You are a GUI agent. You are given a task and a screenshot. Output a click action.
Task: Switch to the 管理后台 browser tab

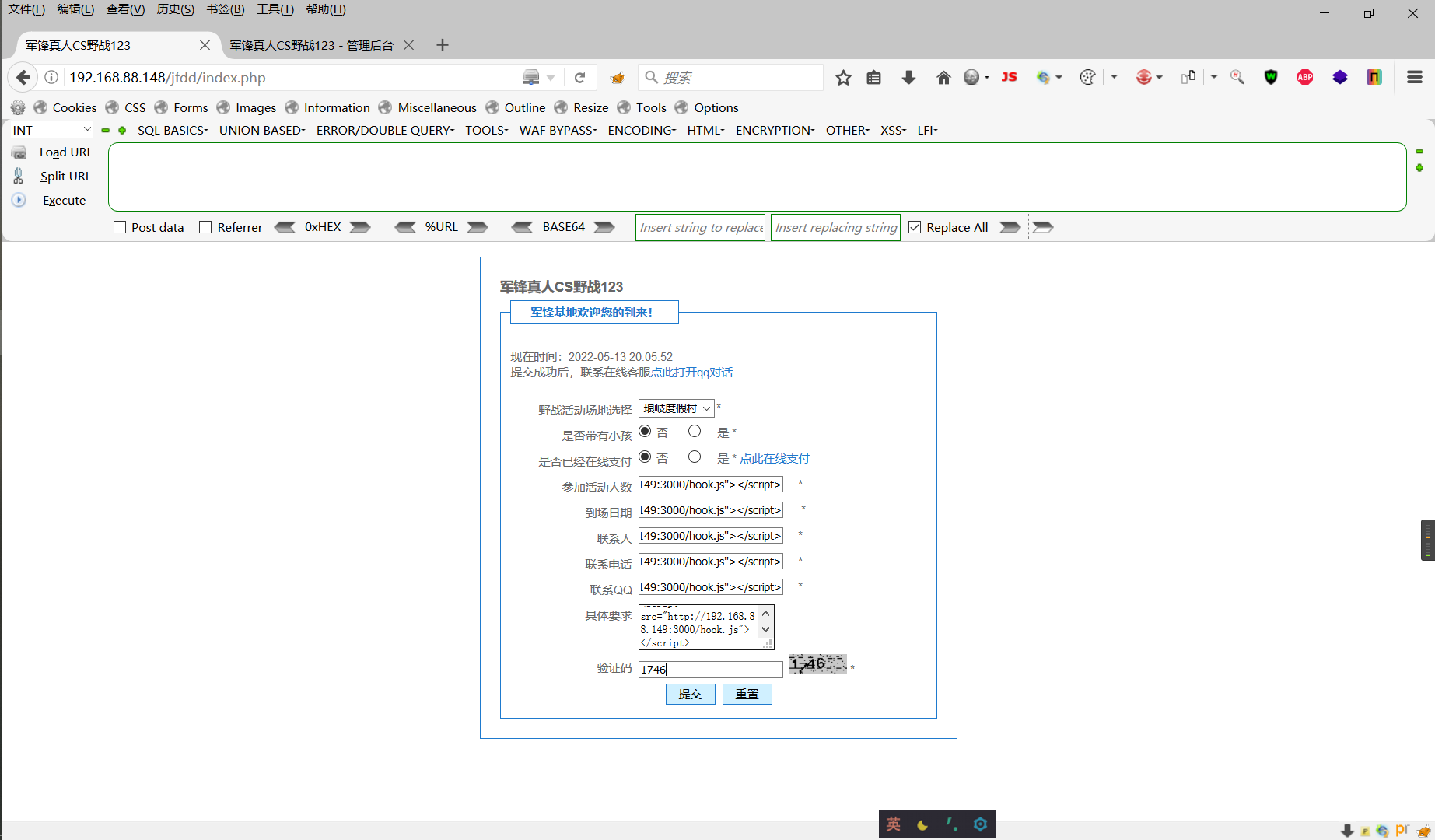coord(310,45)
